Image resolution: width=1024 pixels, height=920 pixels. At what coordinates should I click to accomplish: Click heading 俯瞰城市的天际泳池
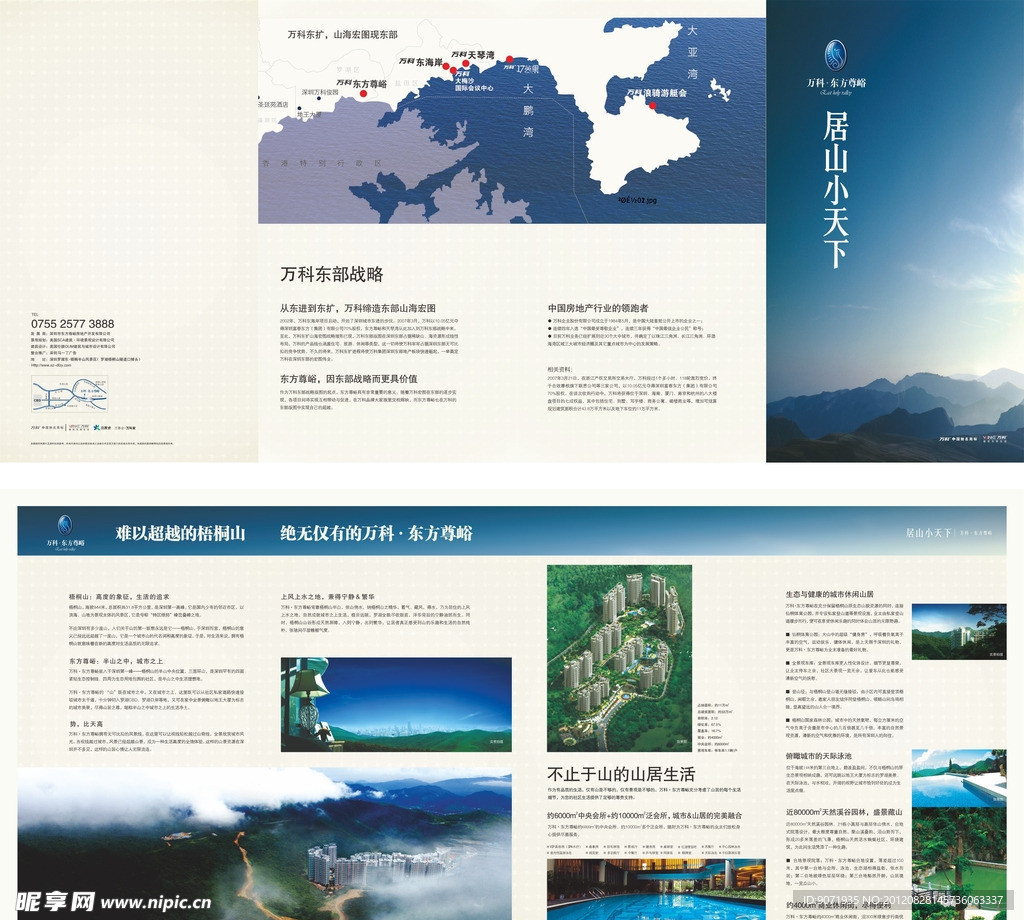(818, 755)
